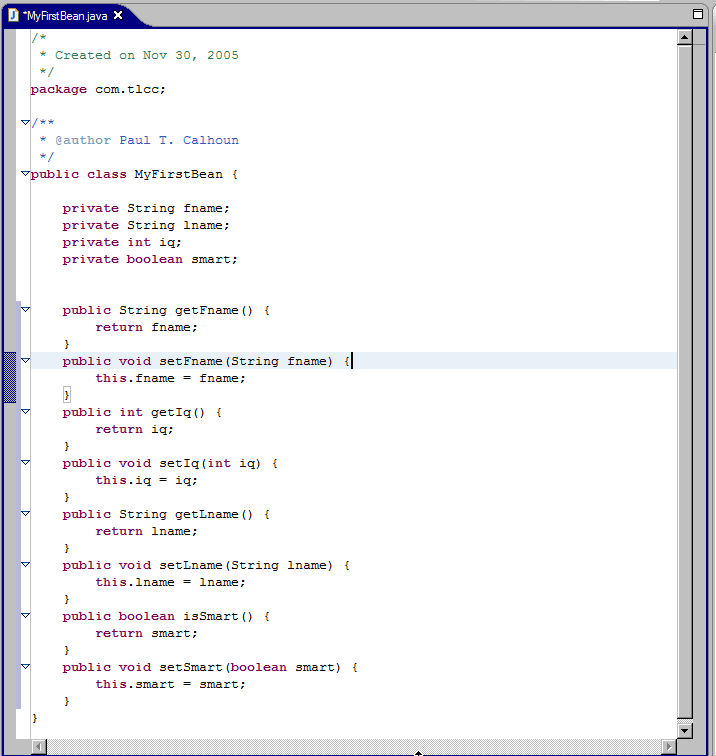Click the 'return lname;' statement
Screen dimensions: 716x756
pos(147,531)
